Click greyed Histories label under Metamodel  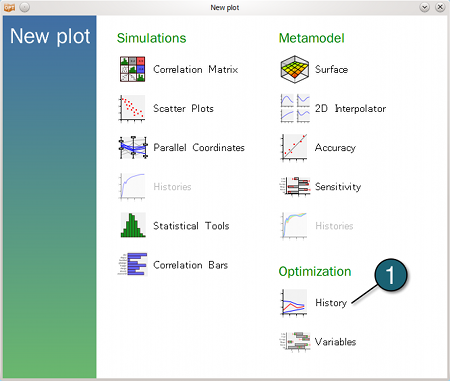pos(334,226)
